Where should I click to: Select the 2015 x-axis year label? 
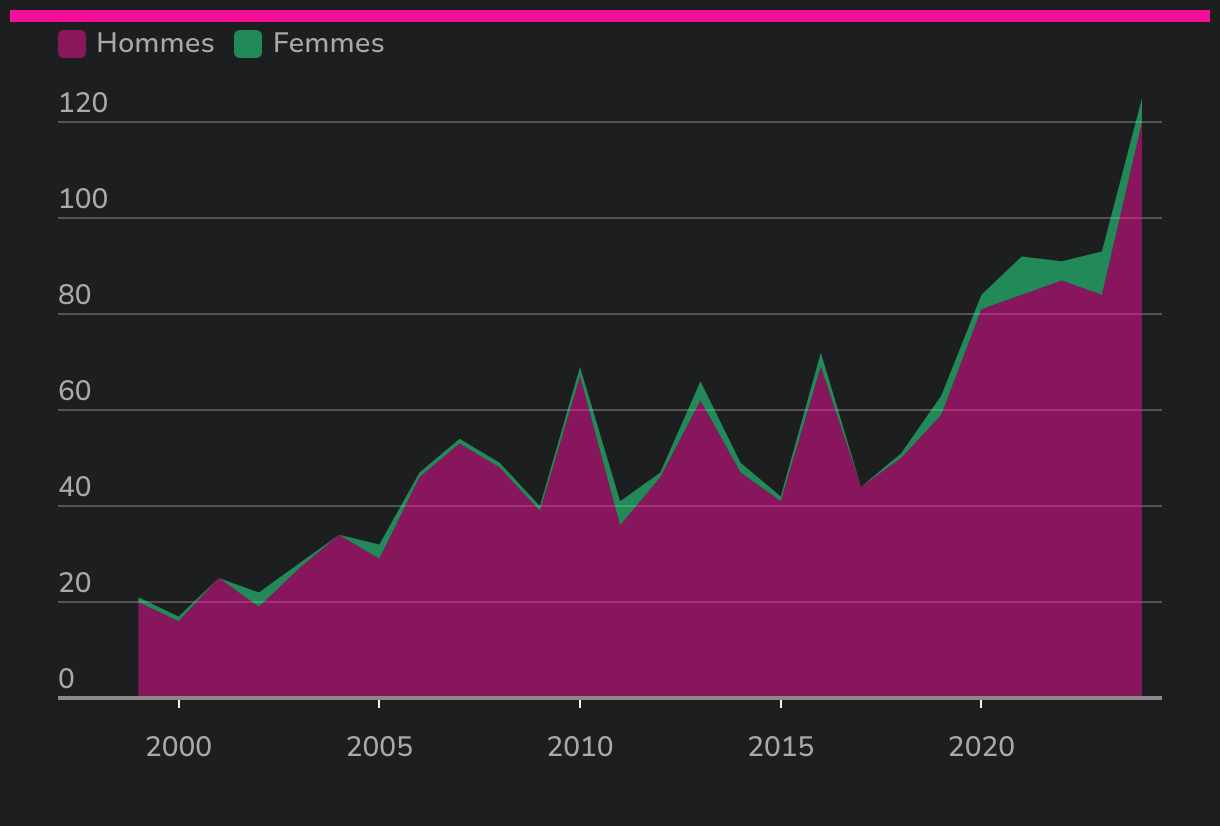781,747
